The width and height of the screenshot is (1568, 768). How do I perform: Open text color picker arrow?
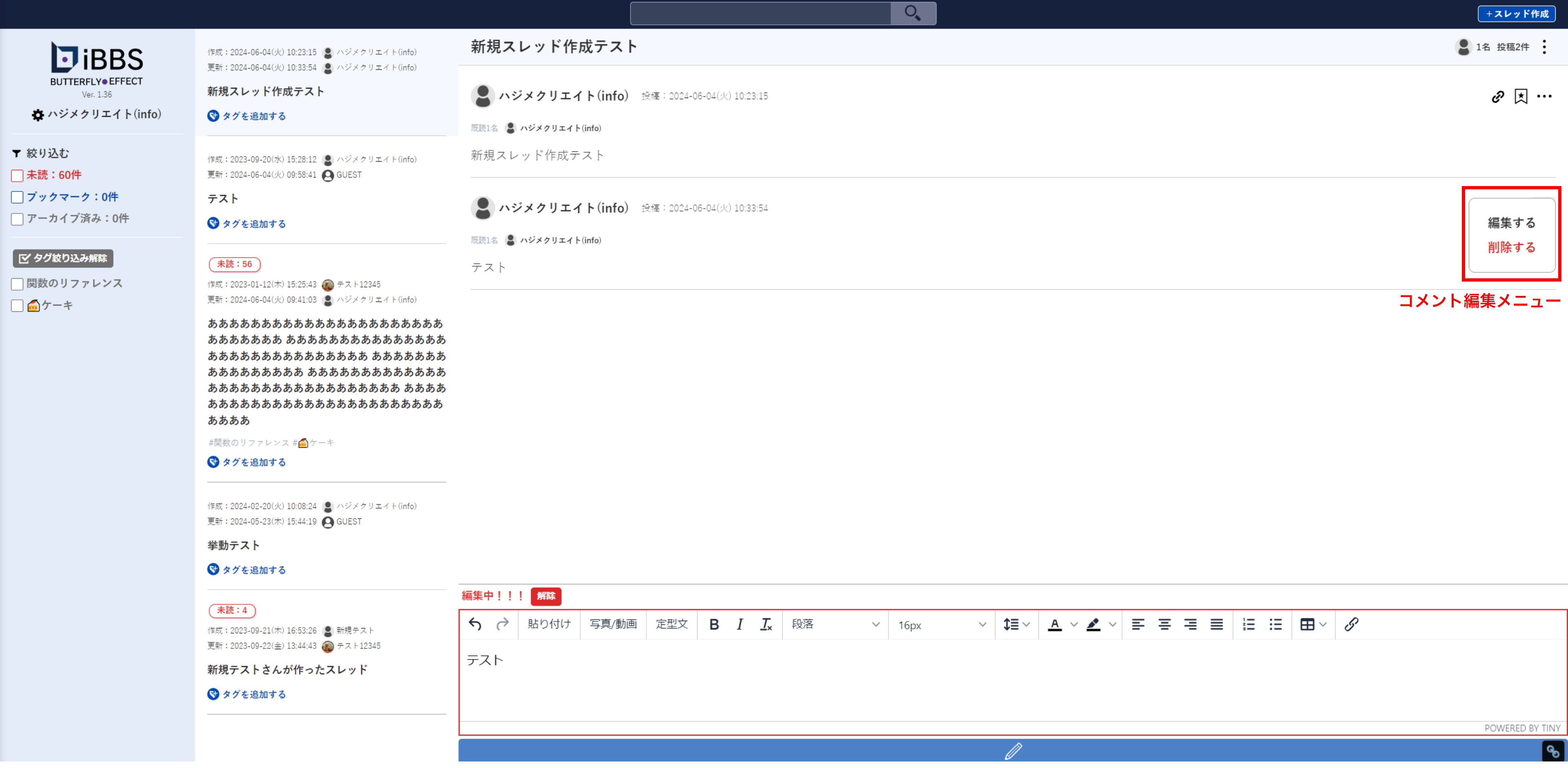coord(1074,624)
